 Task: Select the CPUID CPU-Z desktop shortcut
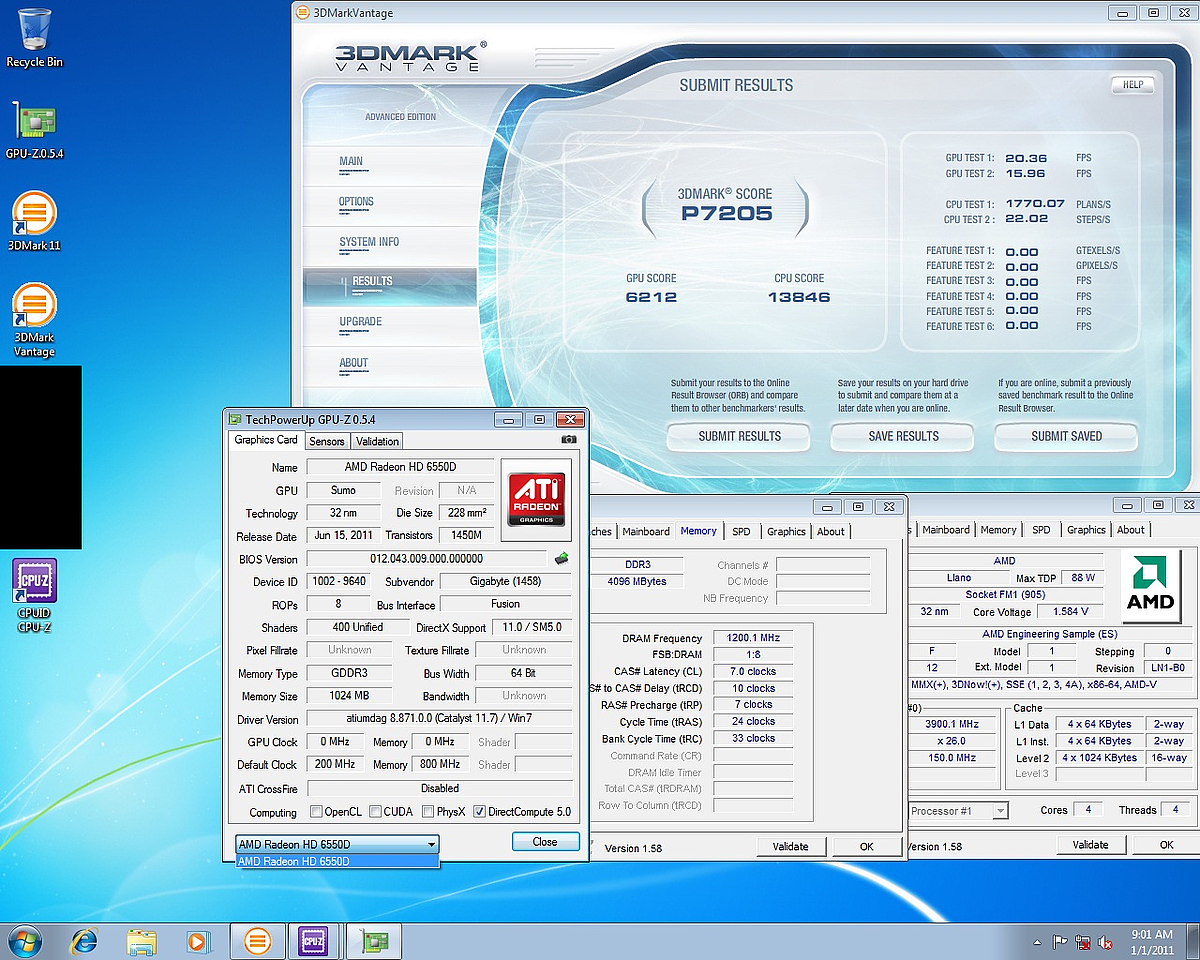tap(34, 596)
